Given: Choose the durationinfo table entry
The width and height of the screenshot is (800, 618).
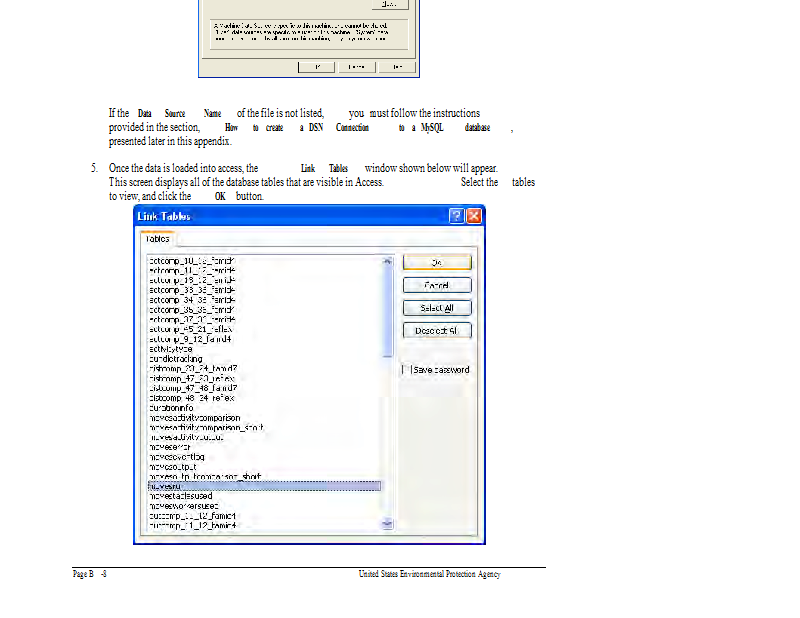Looking at the screenshot, I should click(x=170, y=407).
